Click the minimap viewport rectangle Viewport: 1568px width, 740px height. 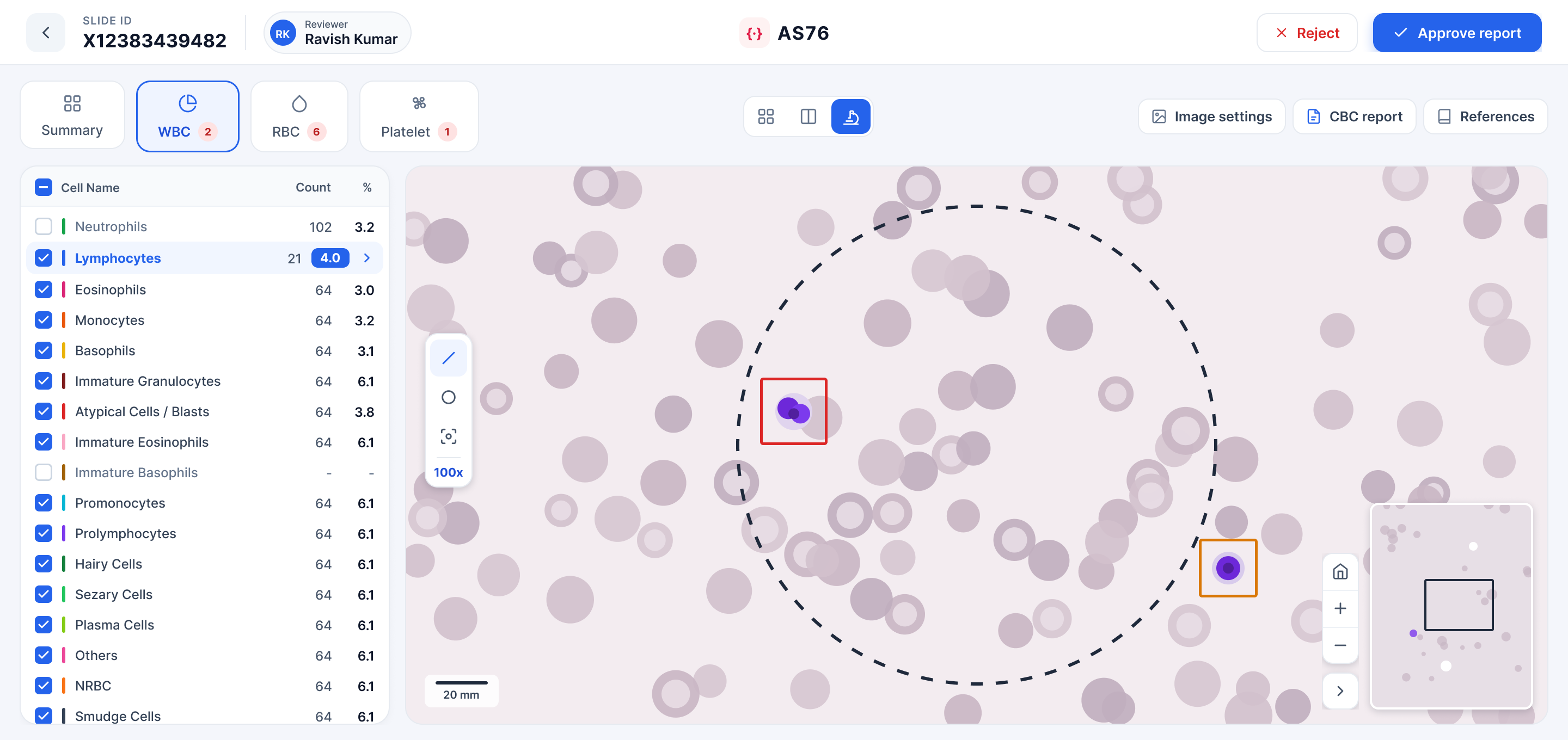[x=1458, y=605]
